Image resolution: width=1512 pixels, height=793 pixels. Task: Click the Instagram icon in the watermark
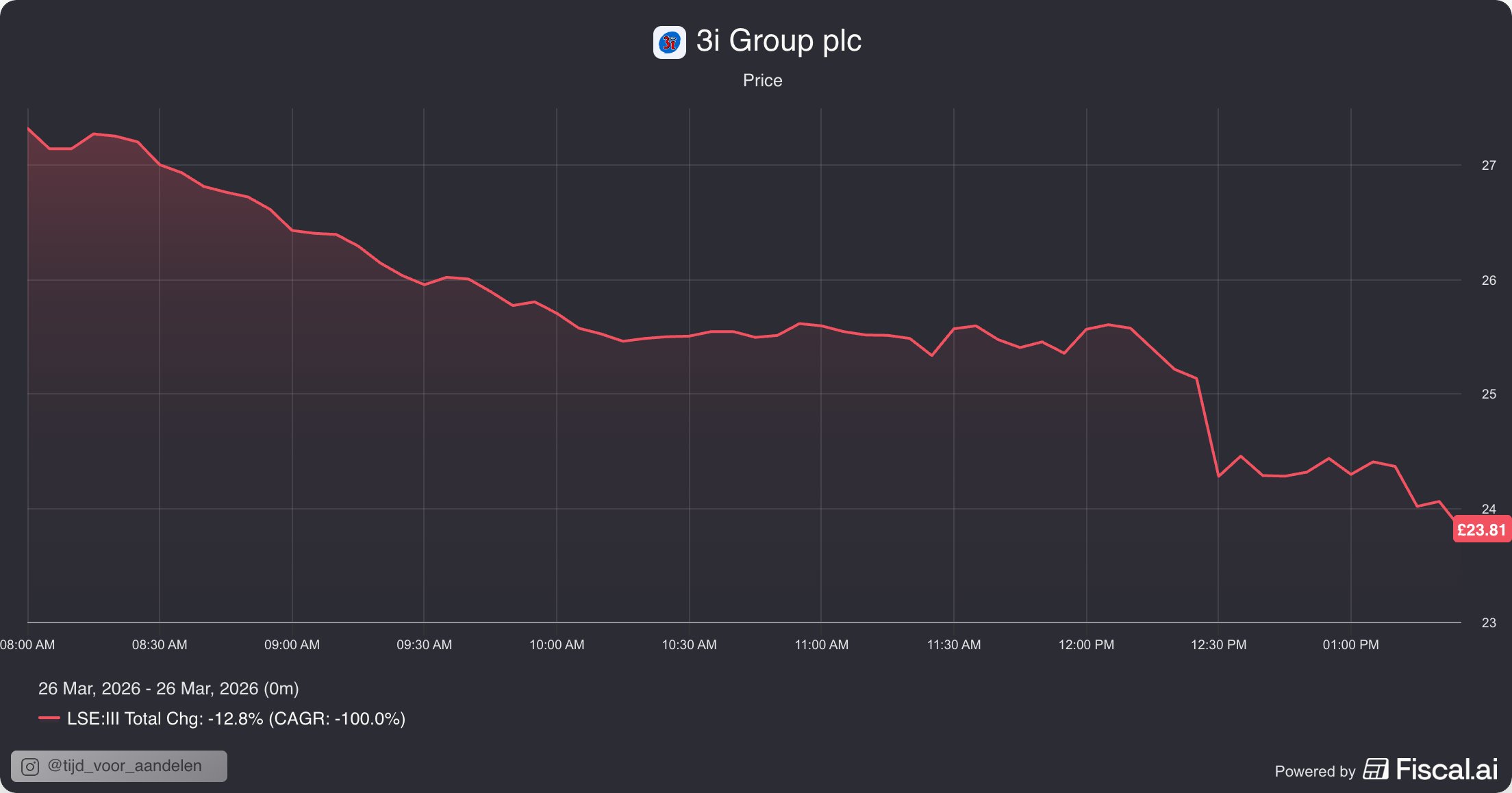pyautogui.click(x=30, y=766)
